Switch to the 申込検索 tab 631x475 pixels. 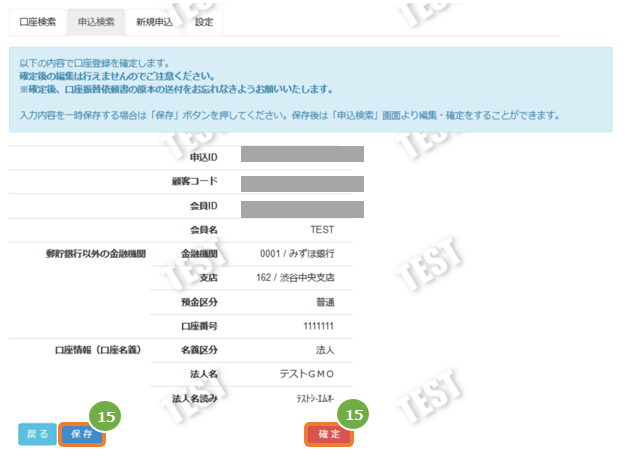pyautogui.click(x=96, y=22)
